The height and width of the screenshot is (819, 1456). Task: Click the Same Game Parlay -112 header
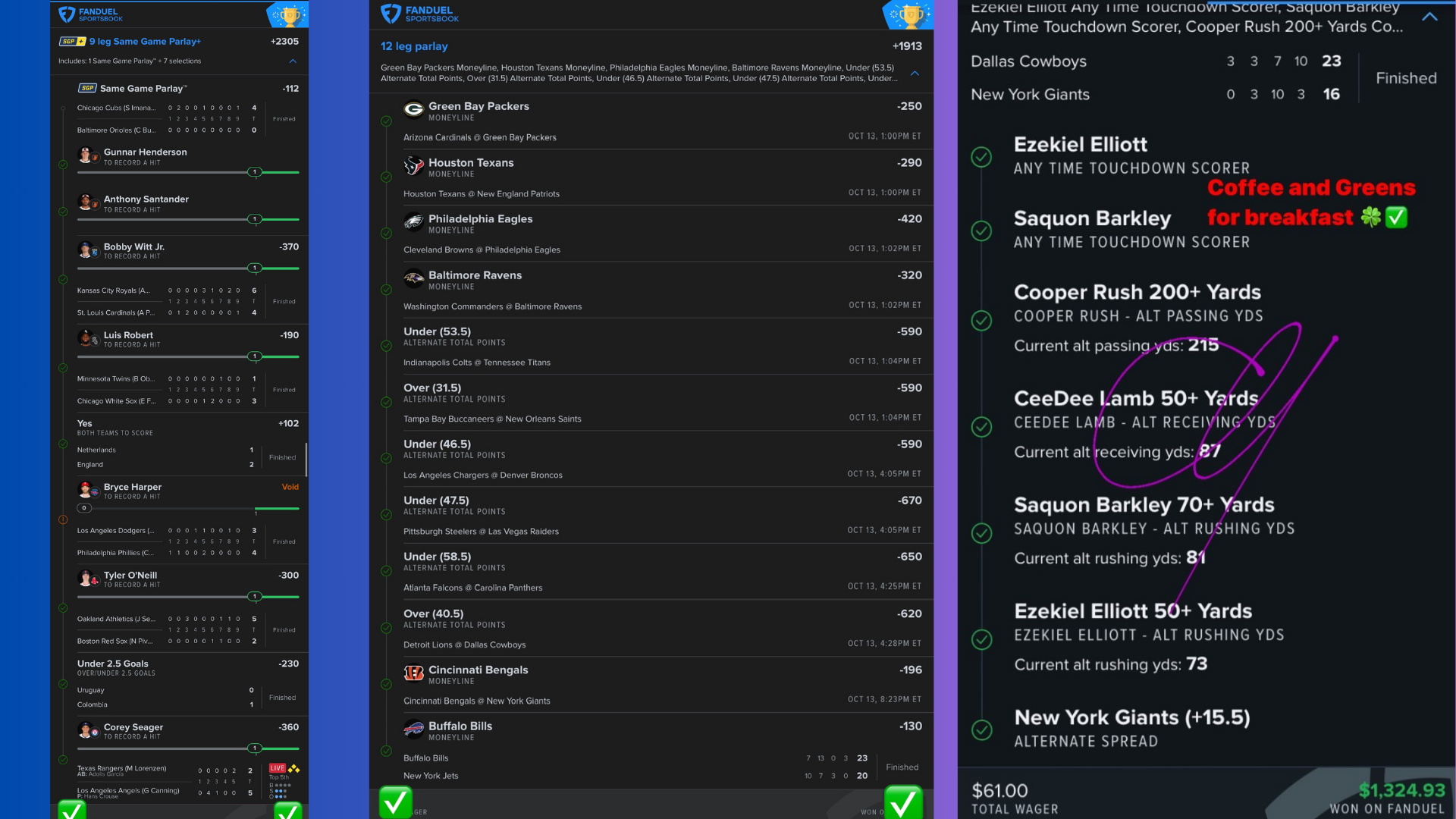point(188,88)
